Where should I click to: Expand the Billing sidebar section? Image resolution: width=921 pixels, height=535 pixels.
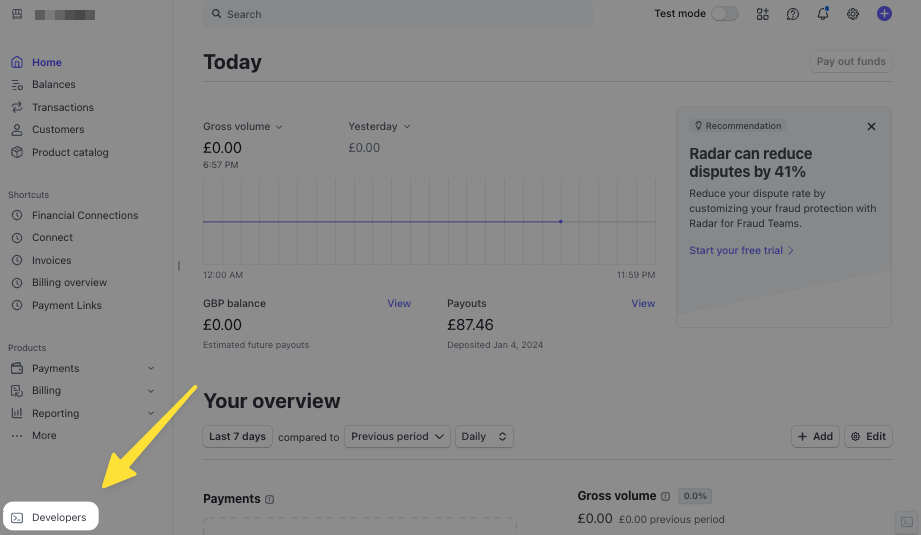151,391
